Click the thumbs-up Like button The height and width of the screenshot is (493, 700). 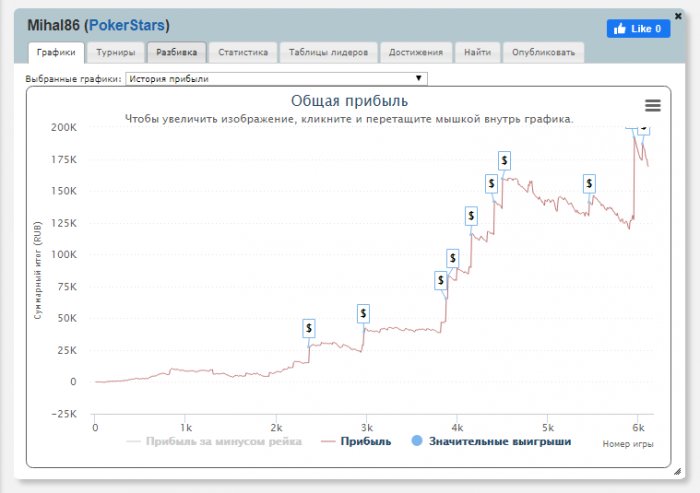pos(638,29)
